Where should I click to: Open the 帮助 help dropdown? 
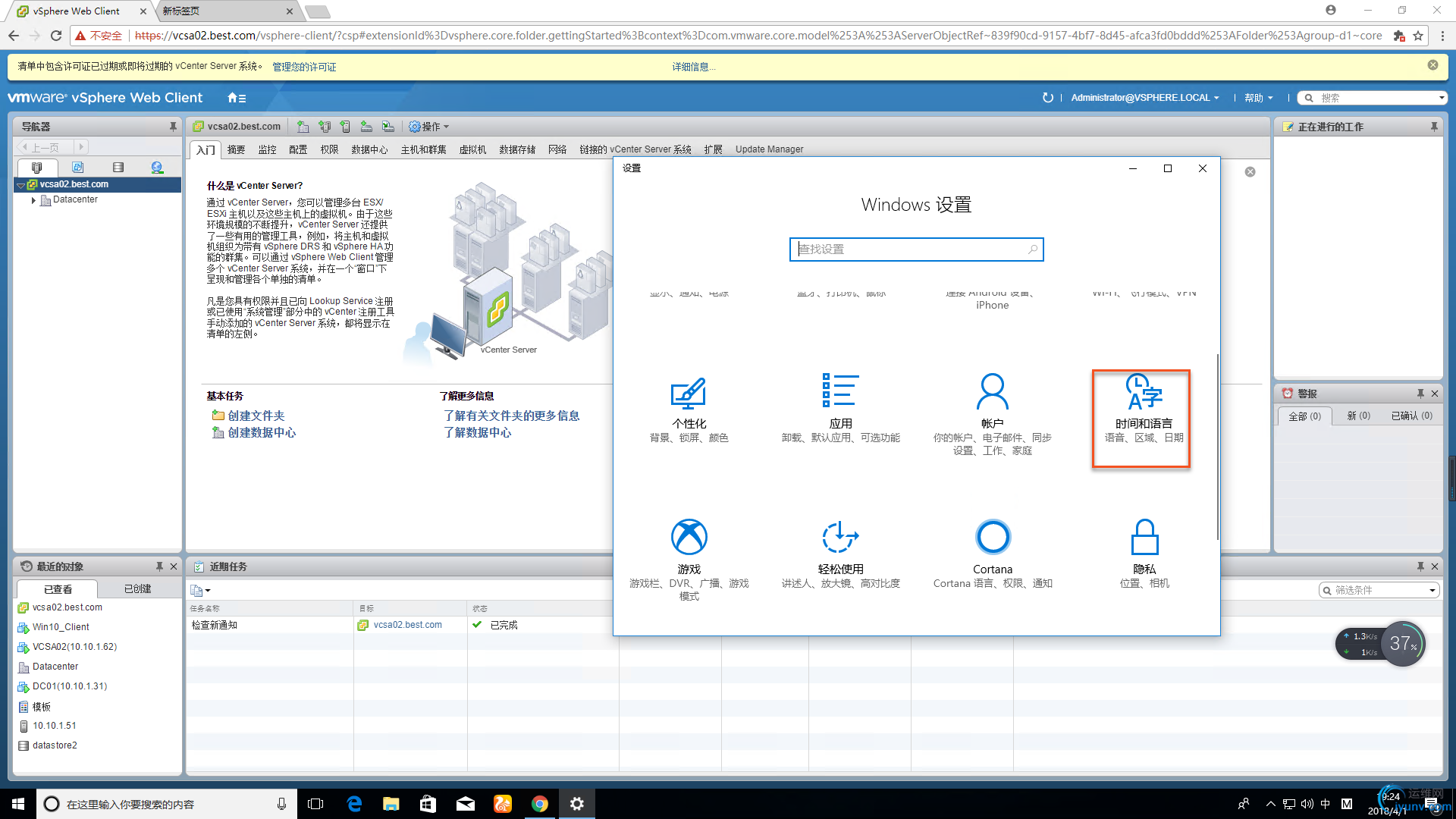pos(1258,98)
